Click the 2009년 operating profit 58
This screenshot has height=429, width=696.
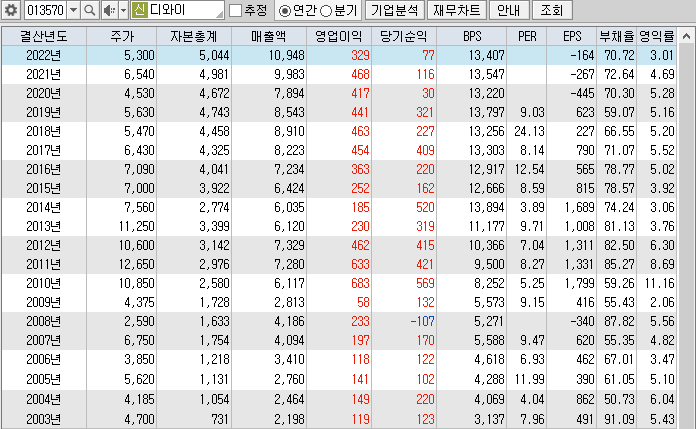(363, 302)
